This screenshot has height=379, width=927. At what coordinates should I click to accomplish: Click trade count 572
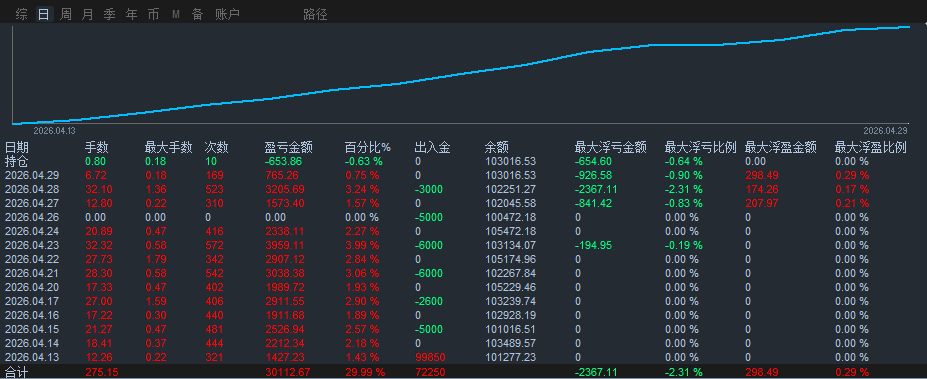click(214, 245)
